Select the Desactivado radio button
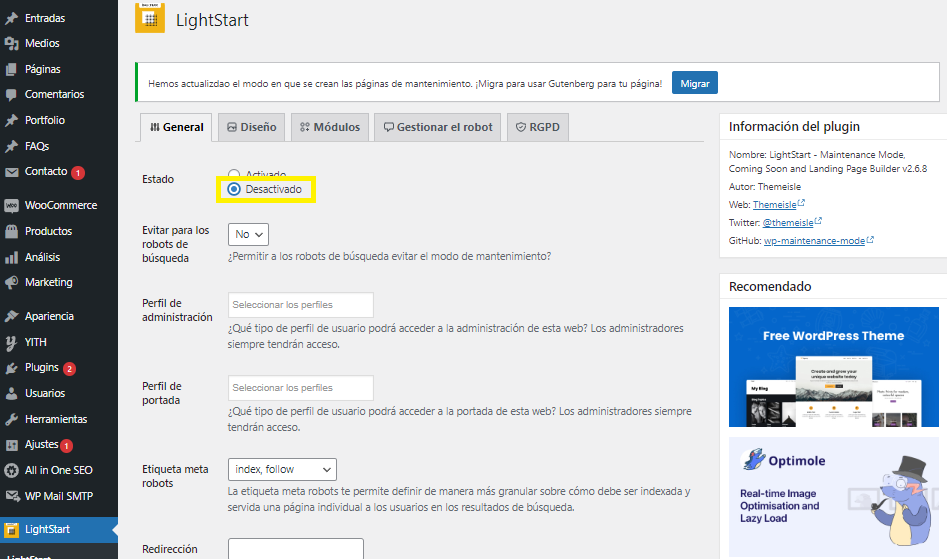The image size is (947, 559). pos(234,189)
